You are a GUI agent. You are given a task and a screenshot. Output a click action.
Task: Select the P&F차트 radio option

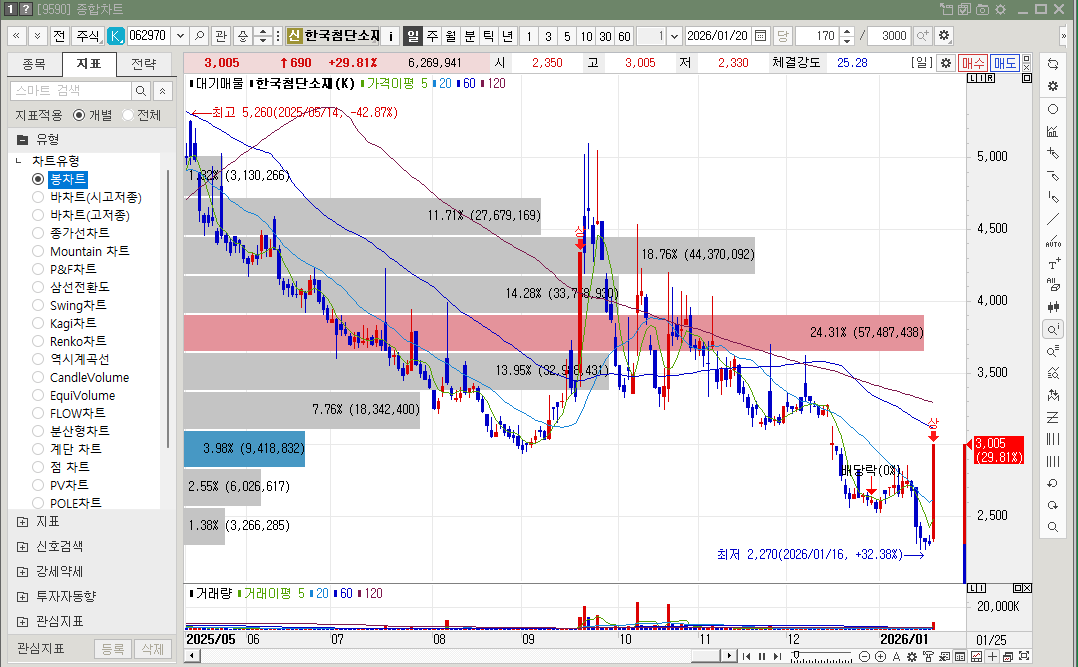click(38, 270)
